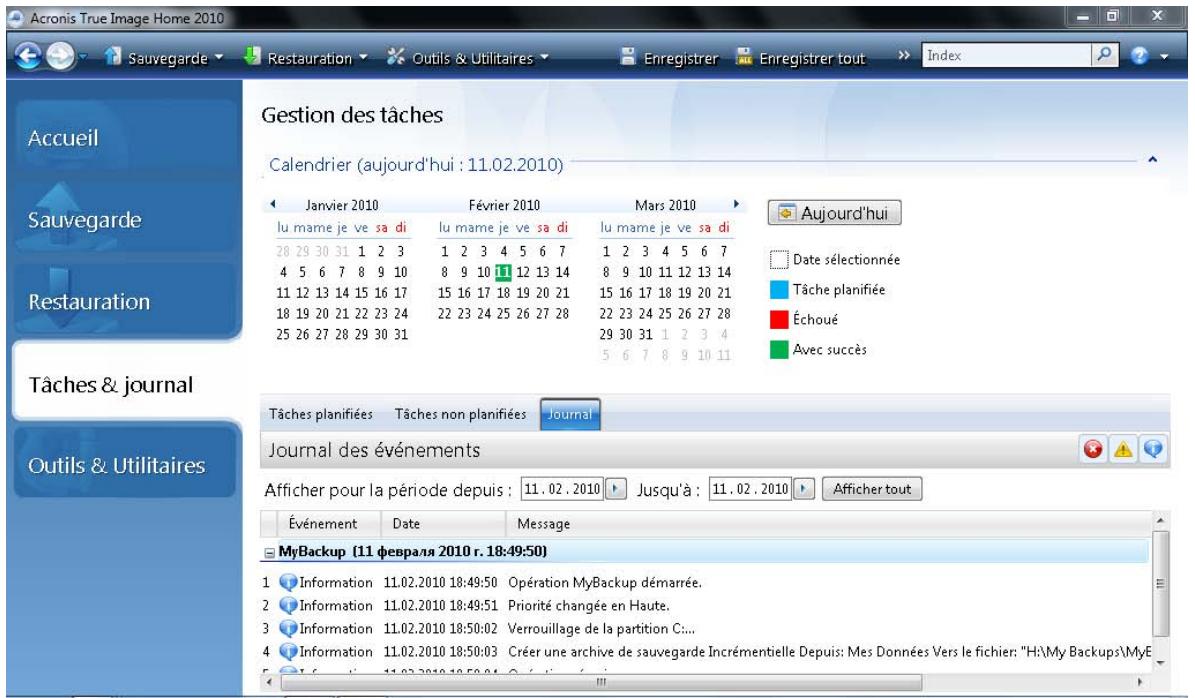Open the Outils & Utilitaires toolbar menu
Screen dimensions: 1195x698
point(467,57)
